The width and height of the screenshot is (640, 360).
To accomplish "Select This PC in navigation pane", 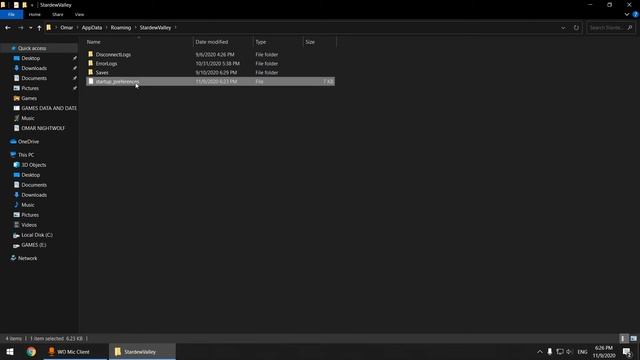I will (x=26, y=155).
